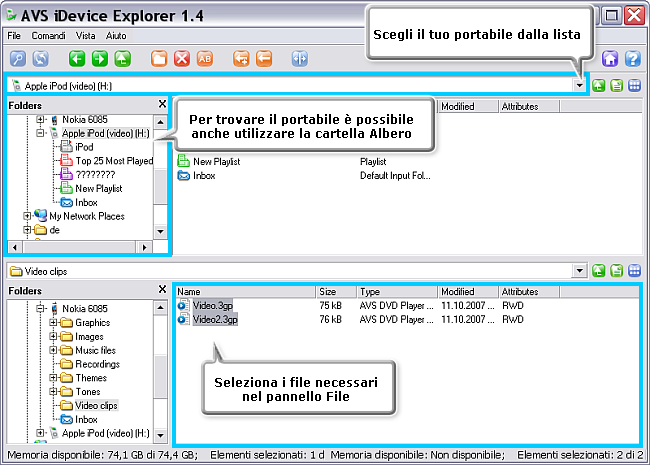Go up one level with green up arrow
Viewport: 650px width, 465px height.
(123, 59)
